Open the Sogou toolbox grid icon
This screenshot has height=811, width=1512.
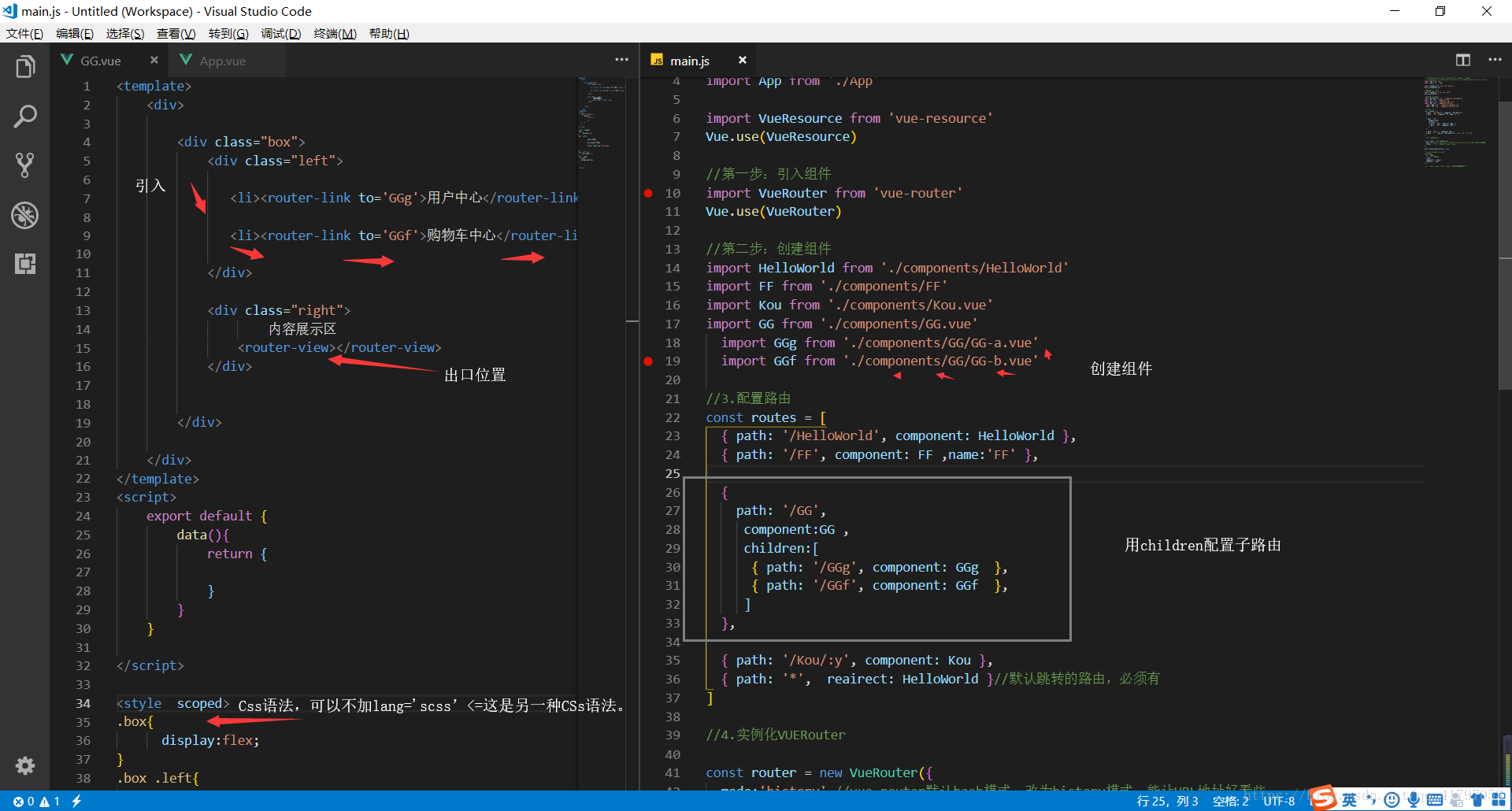pyautogui.click(x=1499, y=800)
